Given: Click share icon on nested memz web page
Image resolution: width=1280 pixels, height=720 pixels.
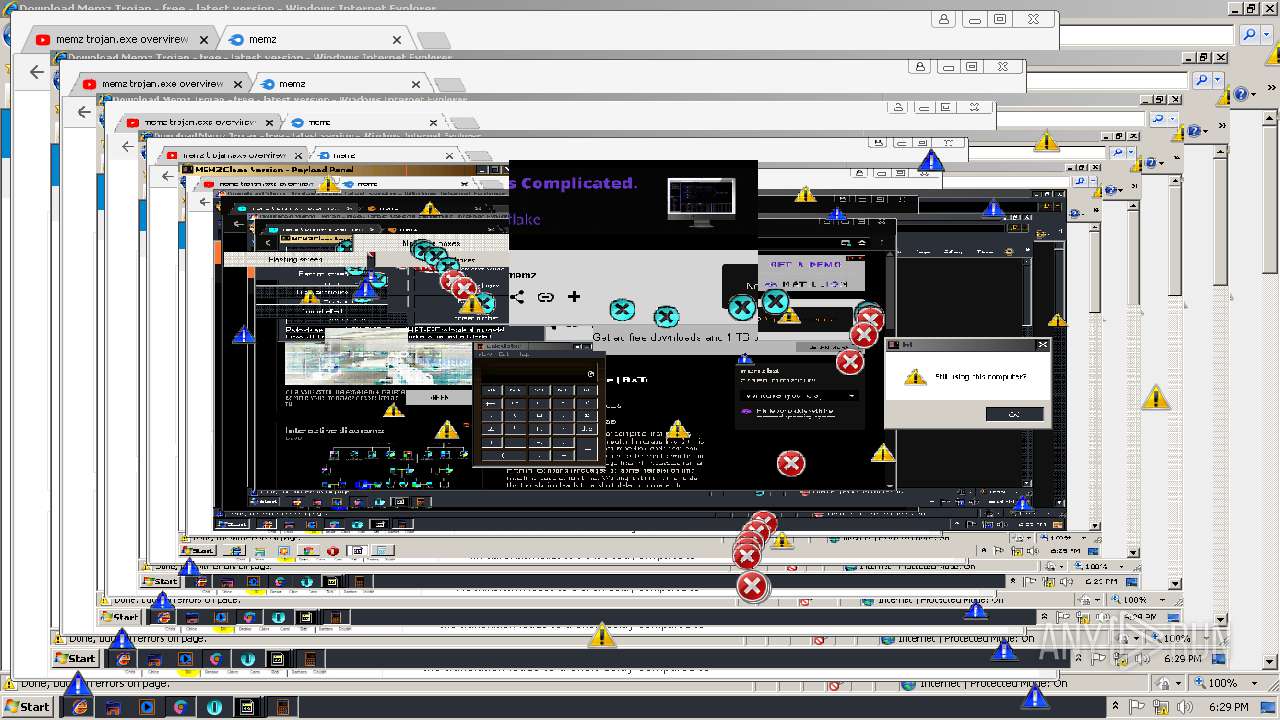Looking at the screenshot, I should click(517, 296).
